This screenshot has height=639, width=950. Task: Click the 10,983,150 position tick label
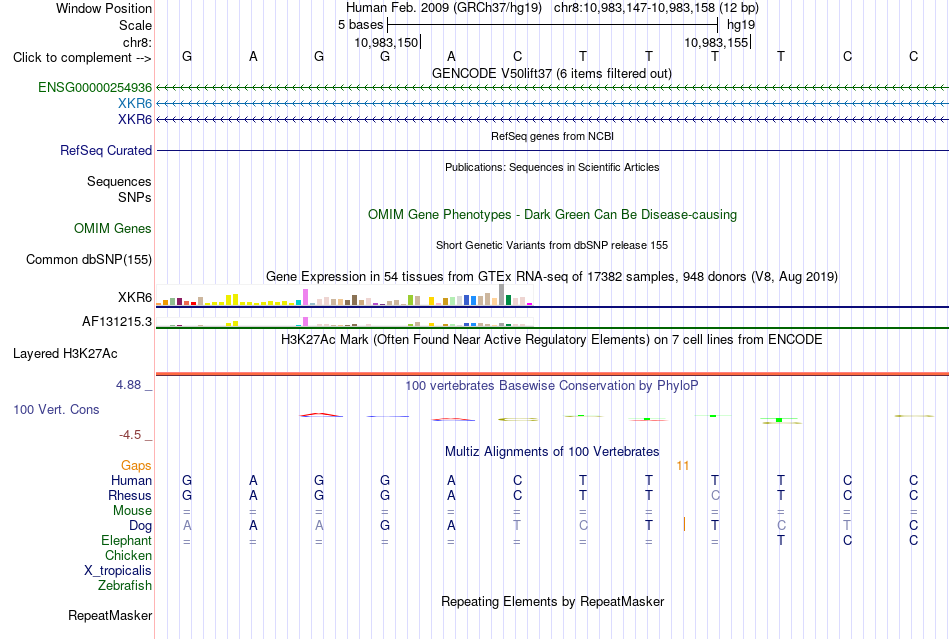[386, 42]
